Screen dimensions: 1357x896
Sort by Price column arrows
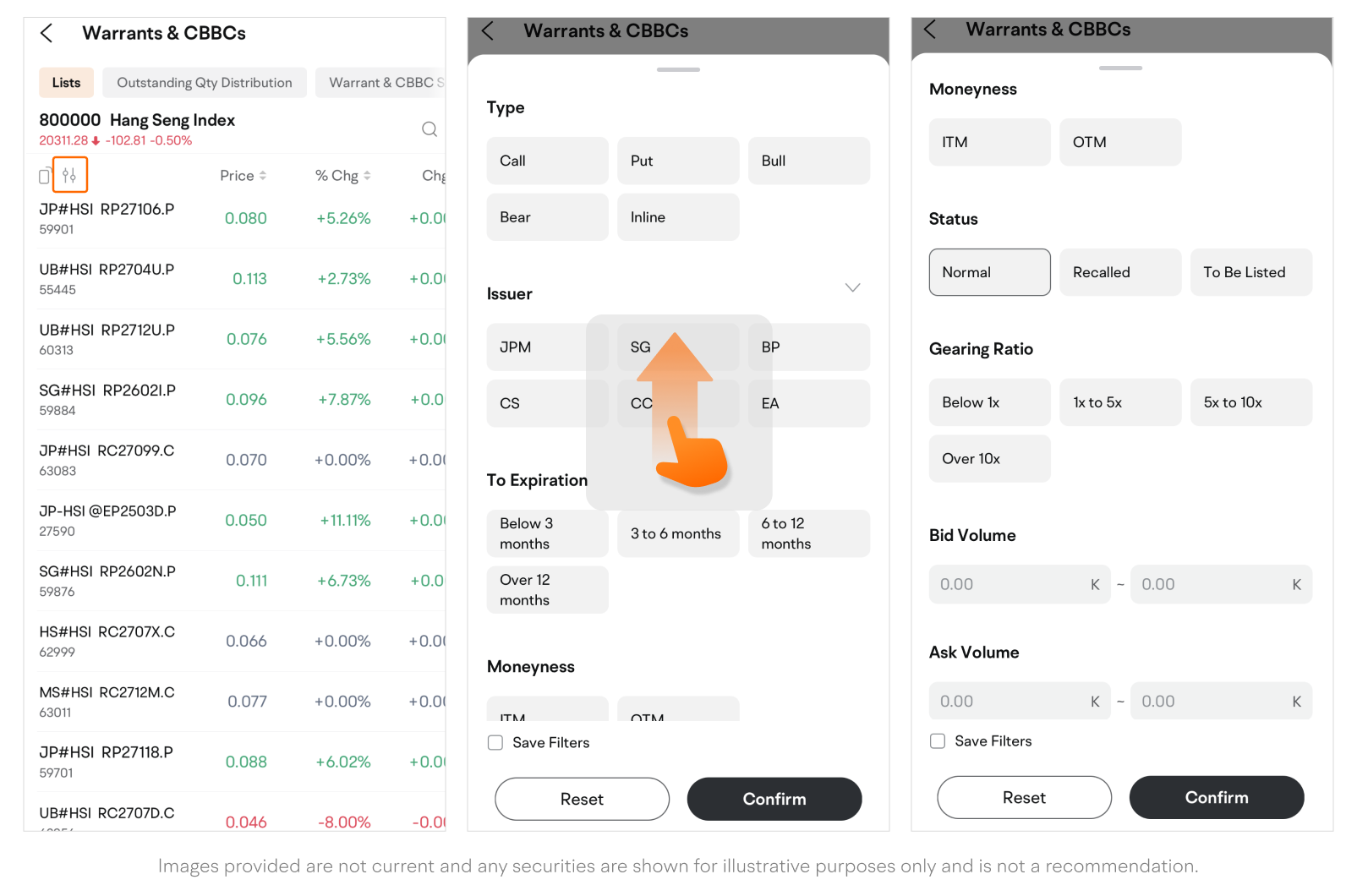coord(263,176)
